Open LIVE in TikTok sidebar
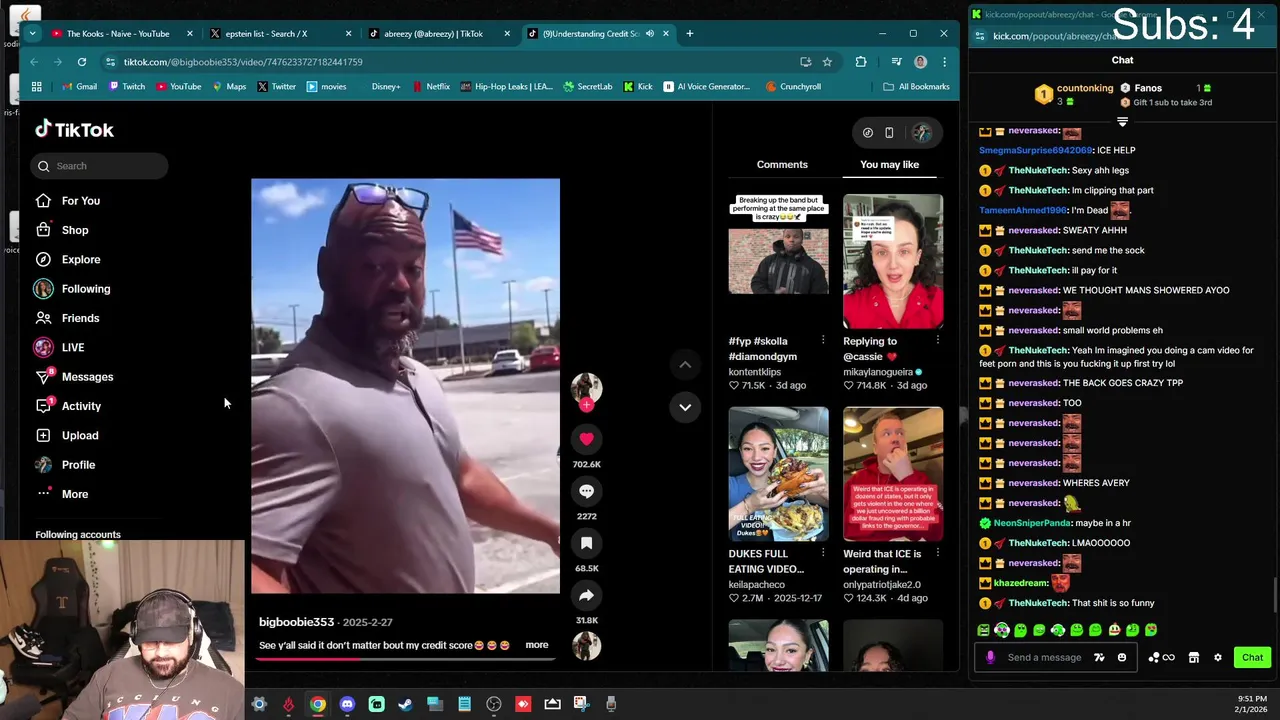1280x720 pixels. [73, 347]
